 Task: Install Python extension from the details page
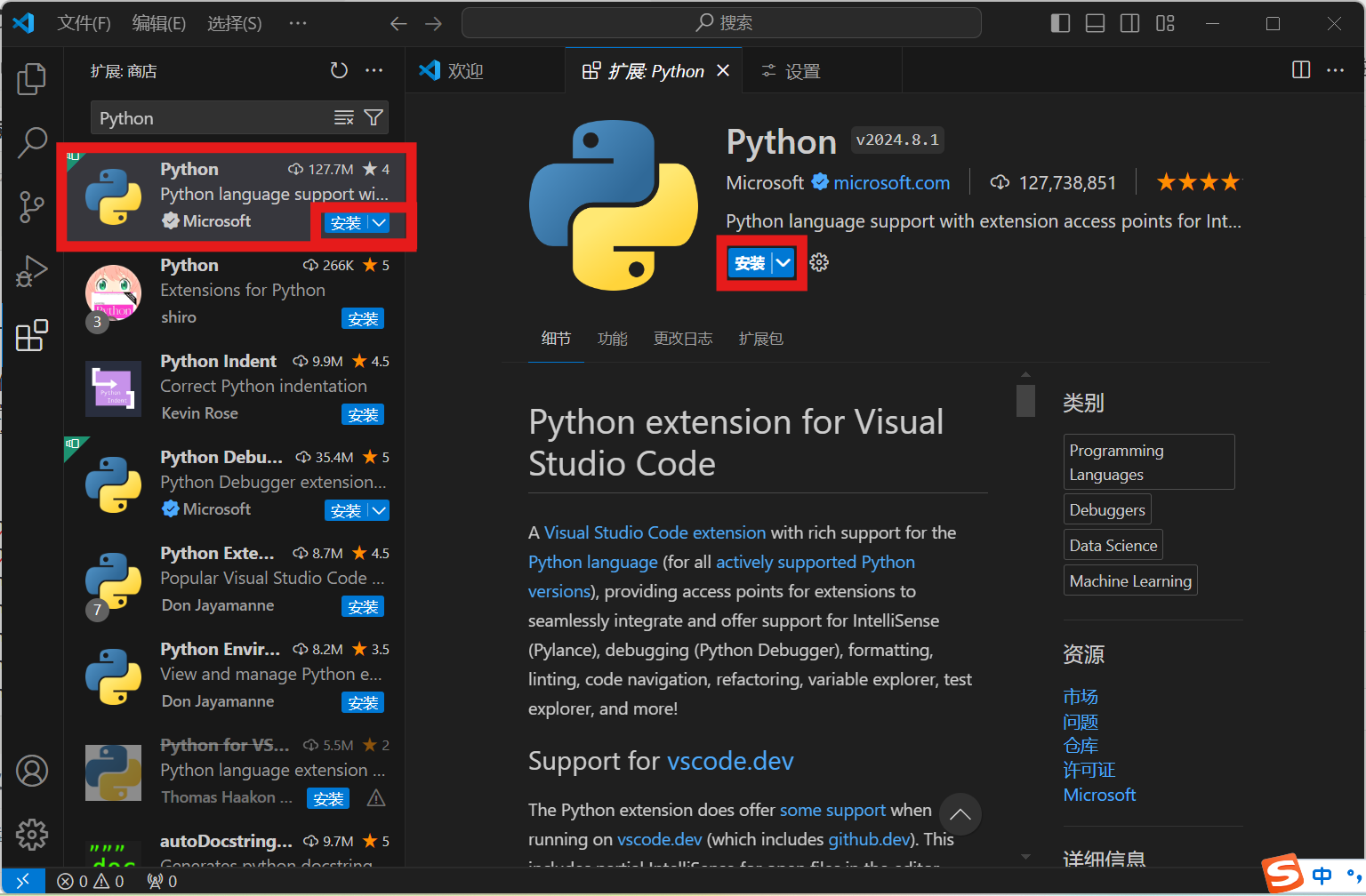tap(750, 263)
